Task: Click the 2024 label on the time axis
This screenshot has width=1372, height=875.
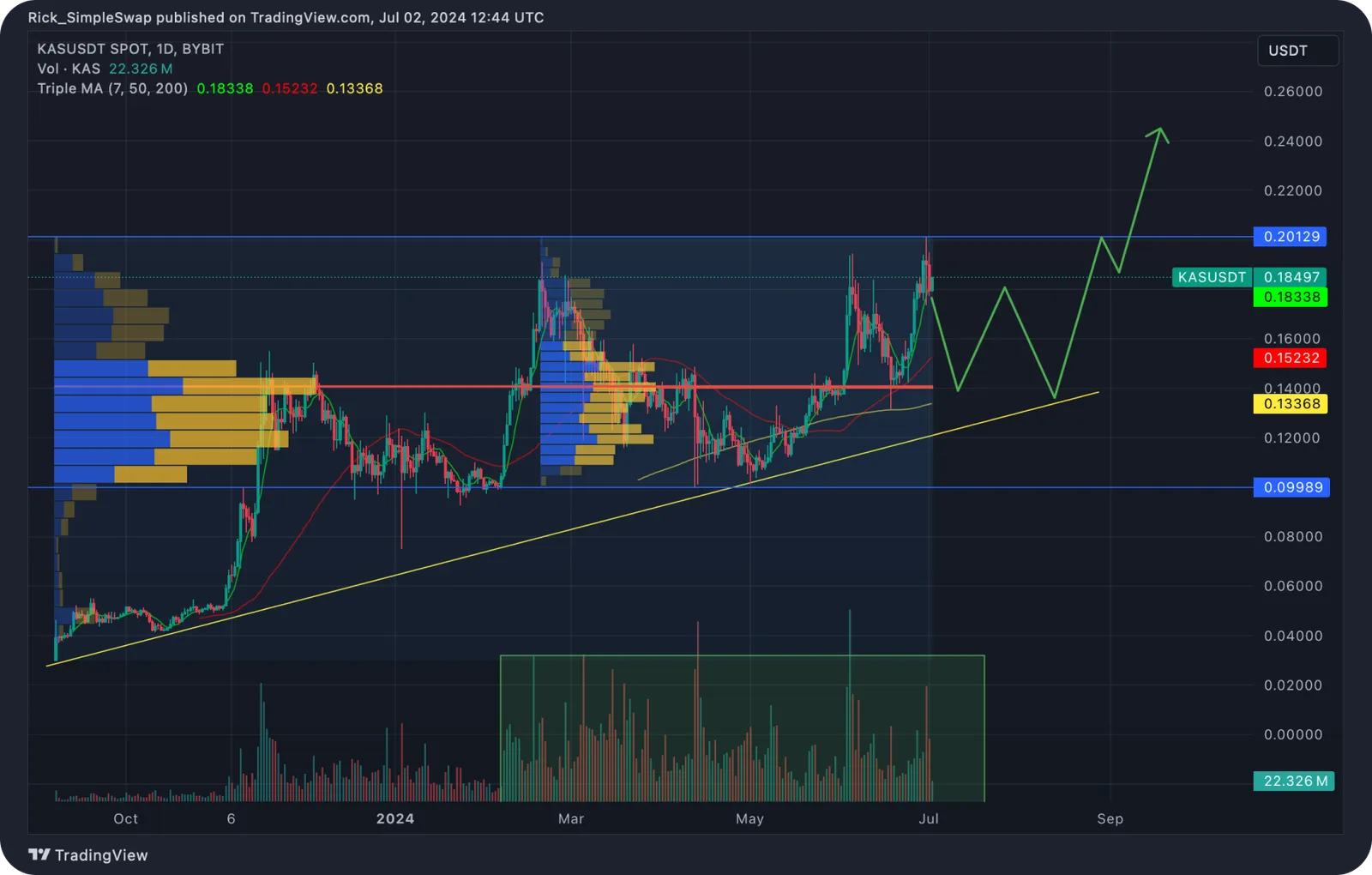Action: (x=395, y=818)
